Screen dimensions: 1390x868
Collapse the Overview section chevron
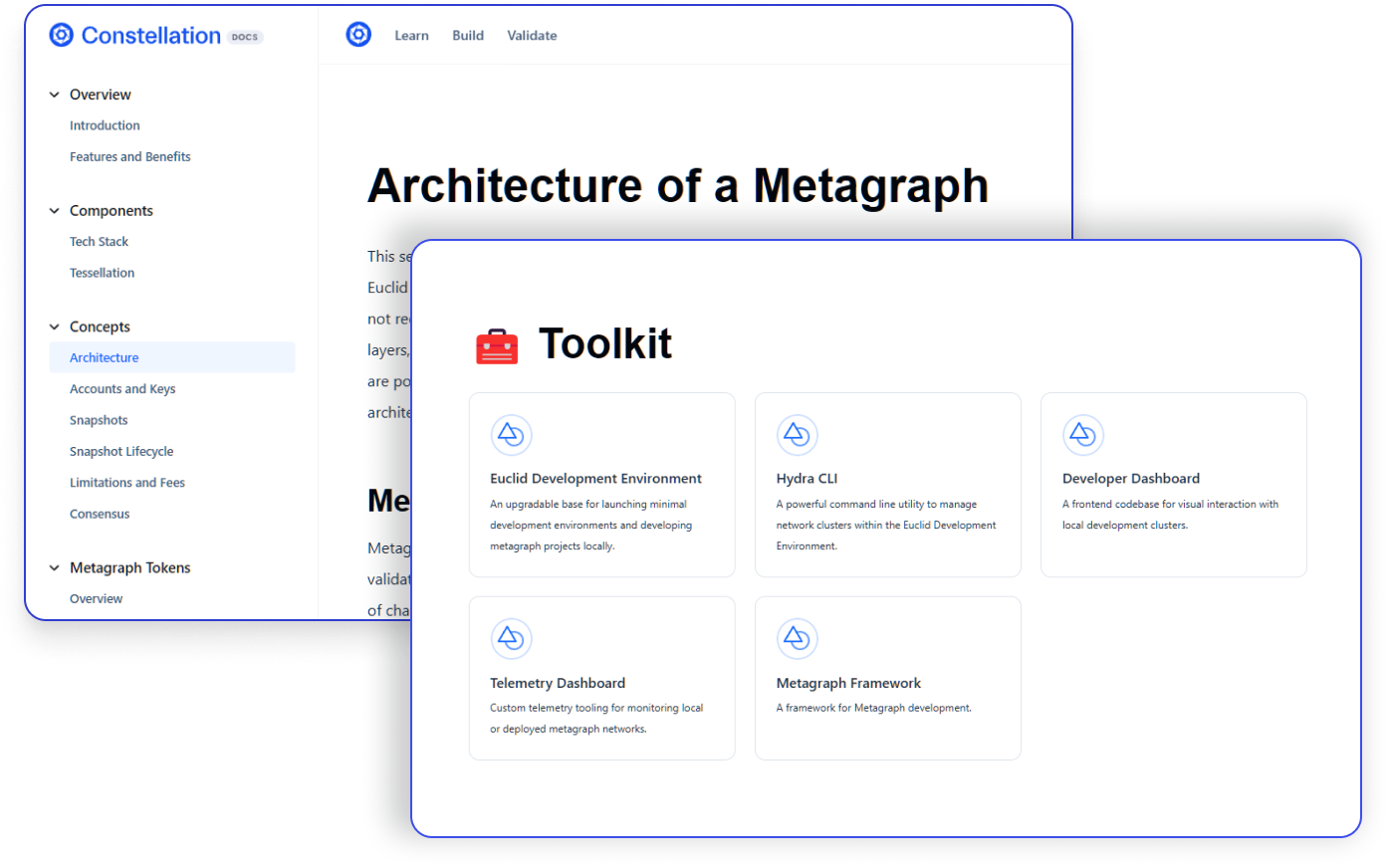coord(55,95)
